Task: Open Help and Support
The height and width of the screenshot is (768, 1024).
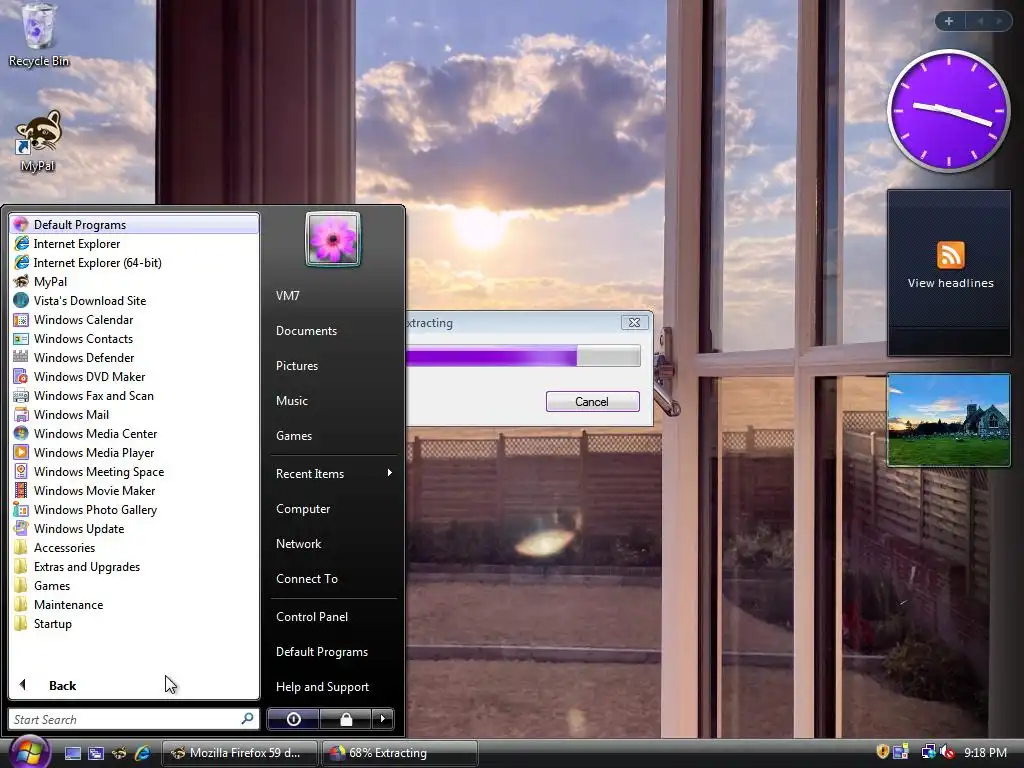Action: coord(333,686)
